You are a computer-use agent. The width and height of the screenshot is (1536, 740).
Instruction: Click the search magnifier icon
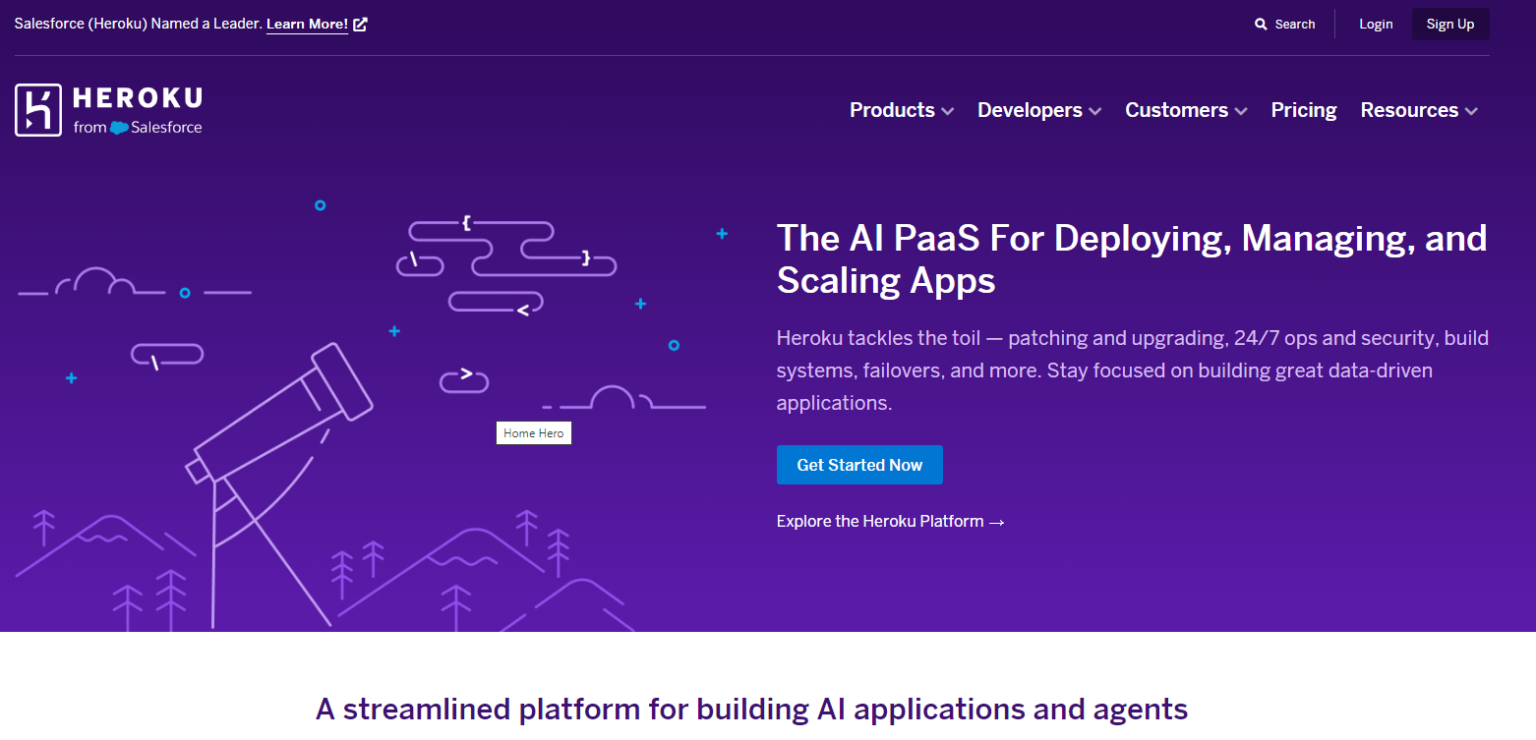(1261, 23)
